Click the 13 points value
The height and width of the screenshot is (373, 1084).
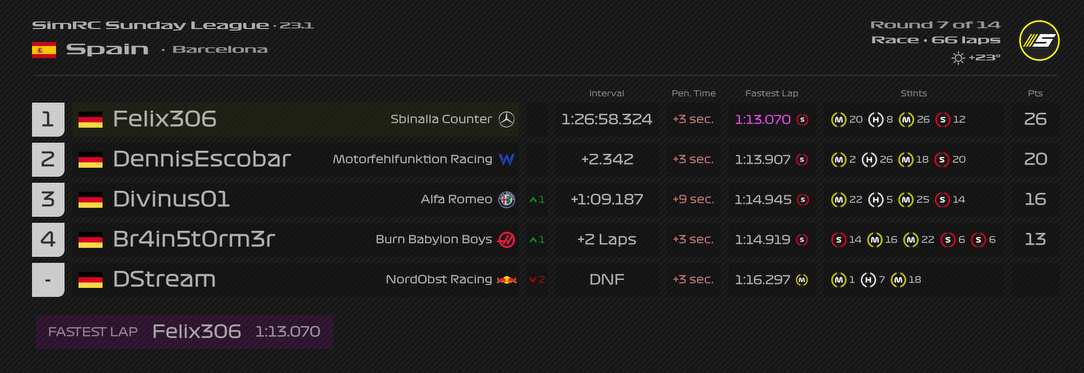1035,240
